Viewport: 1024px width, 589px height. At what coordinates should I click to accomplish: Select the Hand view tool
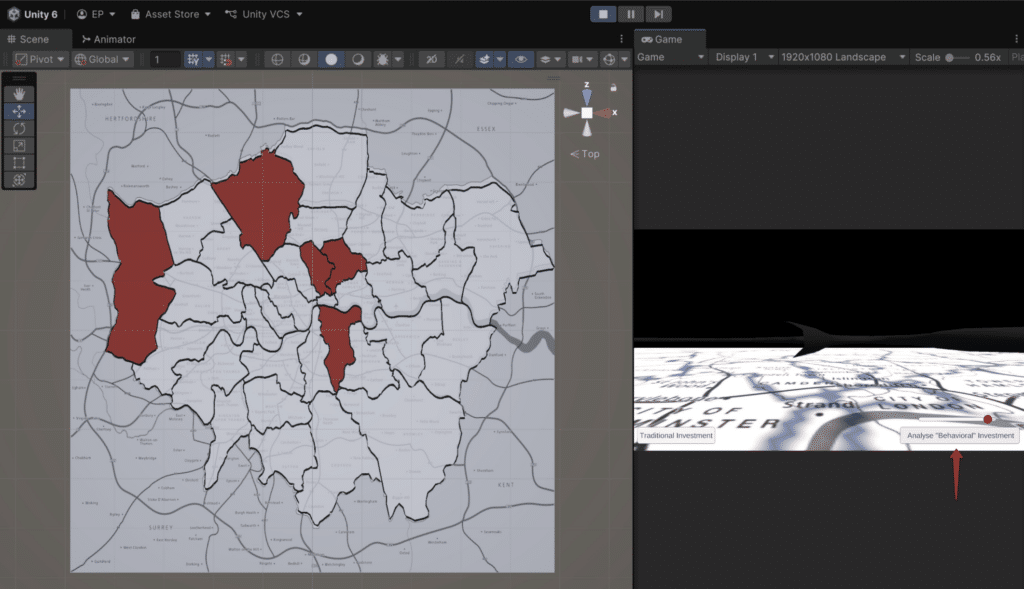point(20,94)
